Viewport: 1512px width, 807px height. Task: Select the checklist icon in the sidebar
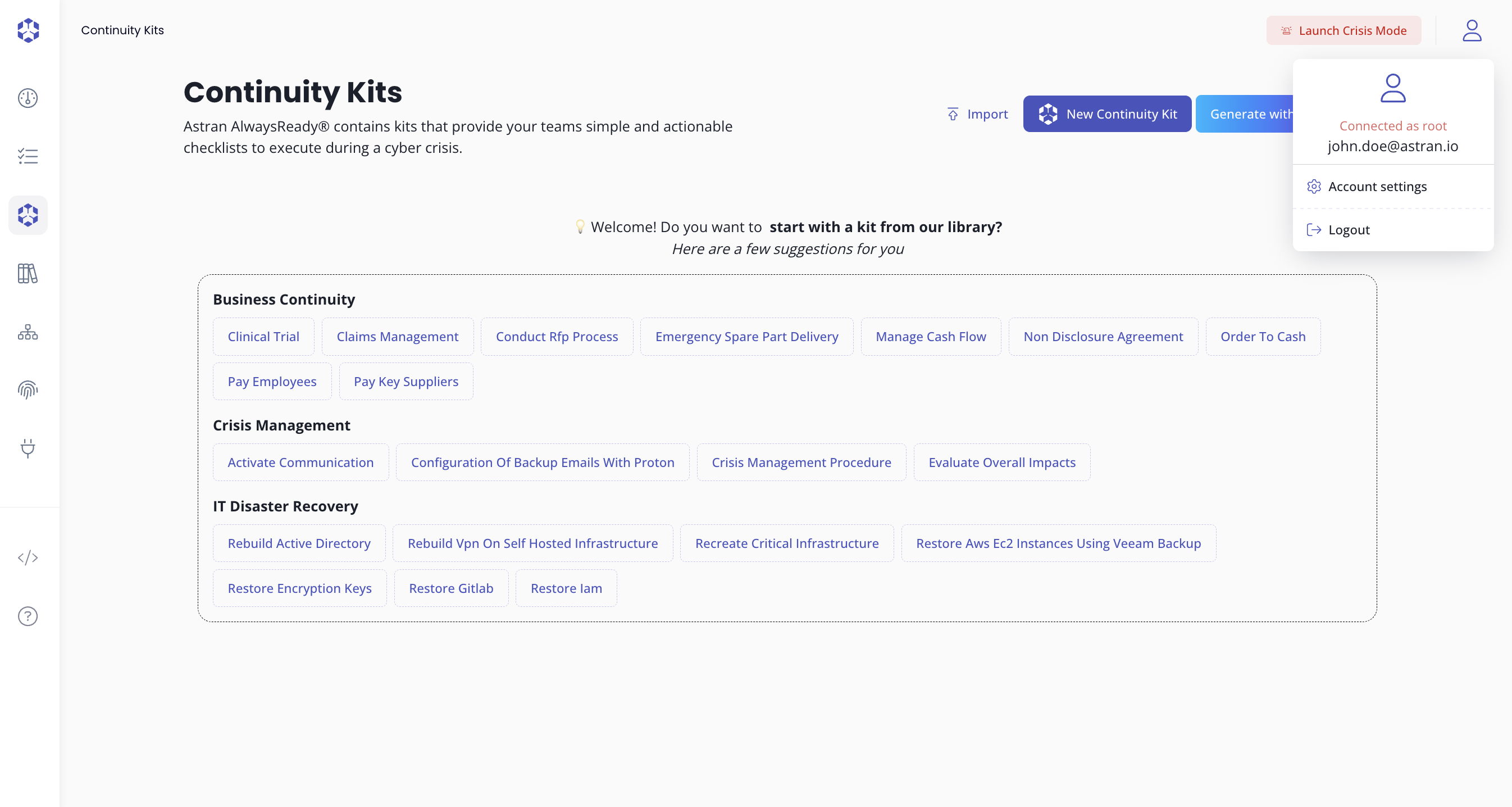click(28, 156)
